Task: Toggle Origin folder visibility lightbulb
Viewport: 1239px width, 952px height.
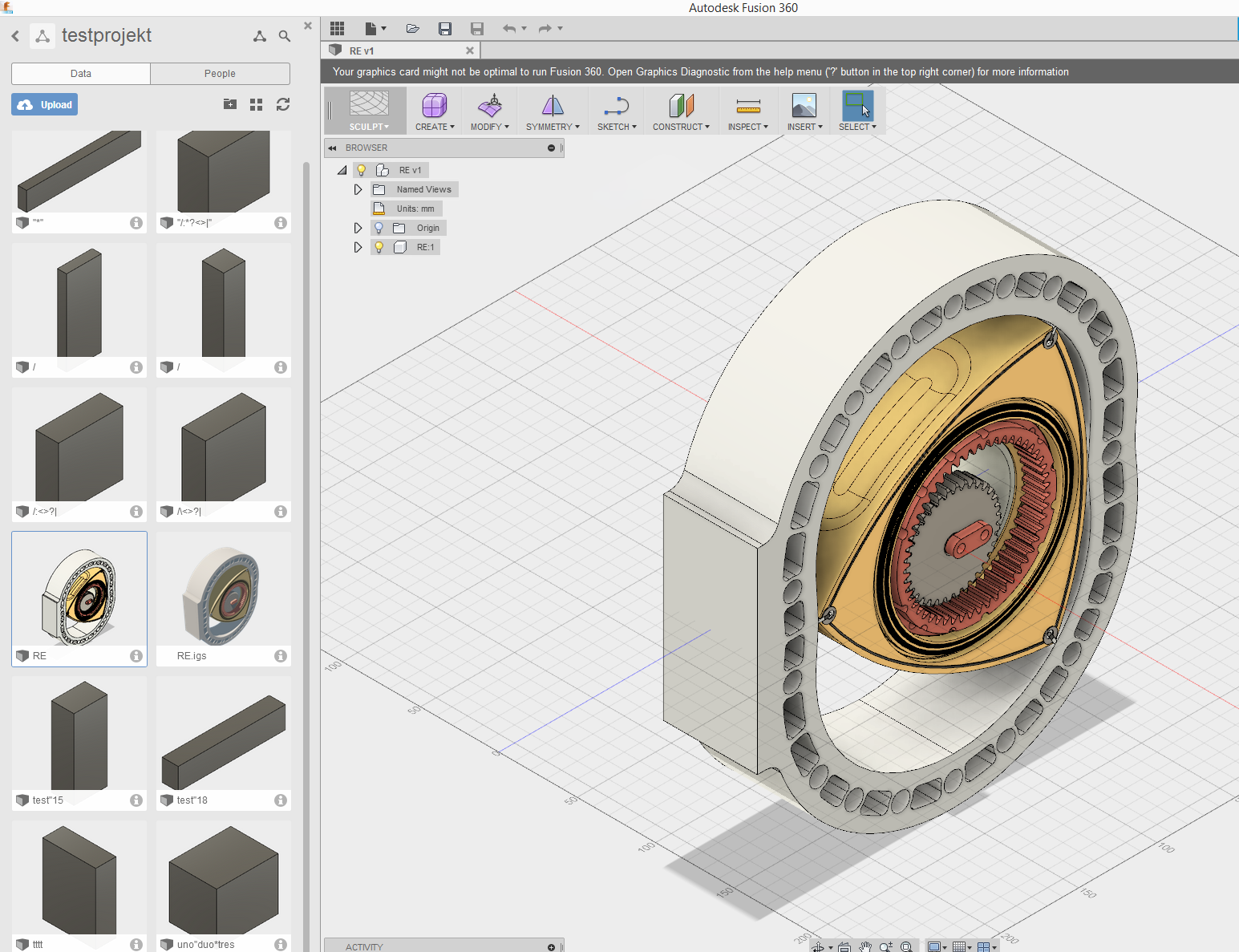Action: (379, 228)
